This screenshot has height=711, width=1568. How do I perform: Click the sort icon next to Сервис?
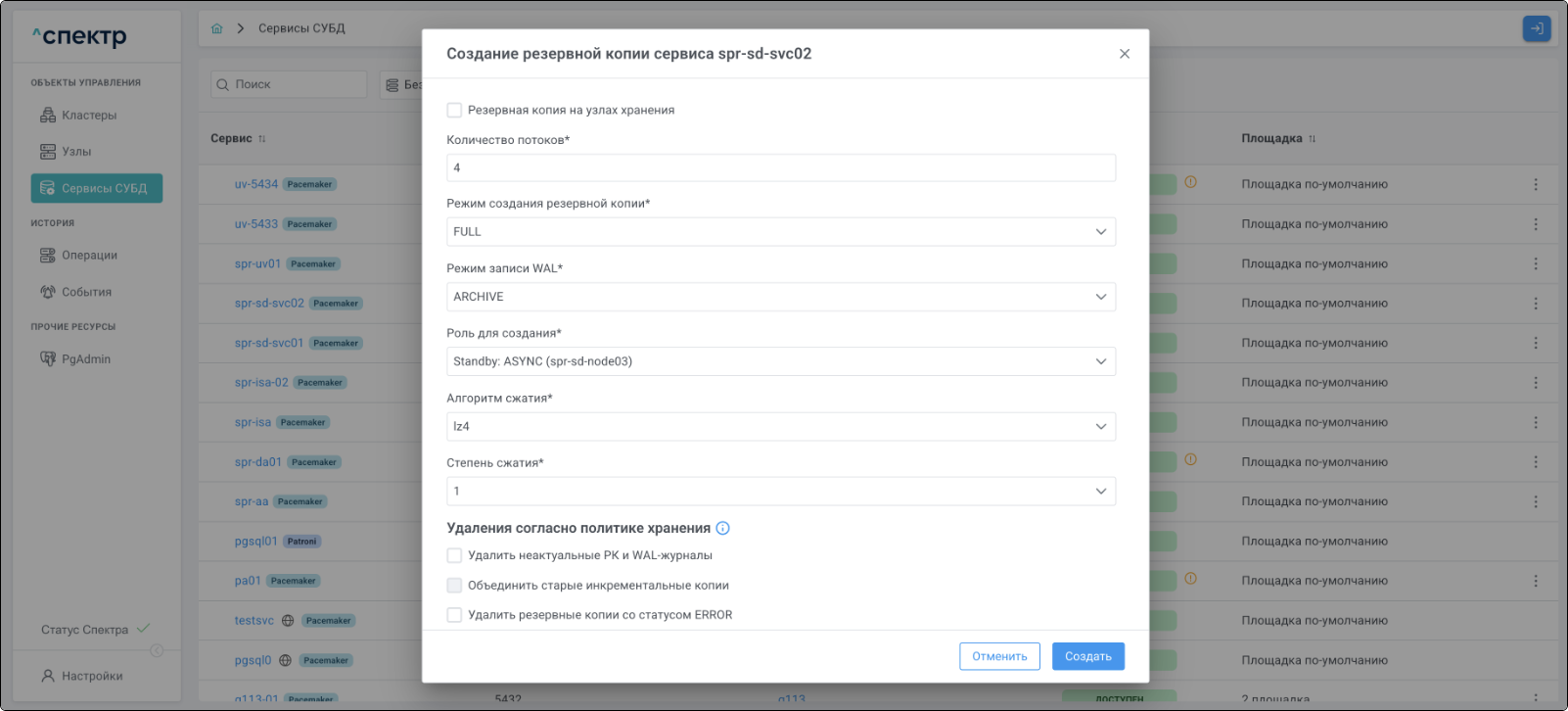[261, 139]
